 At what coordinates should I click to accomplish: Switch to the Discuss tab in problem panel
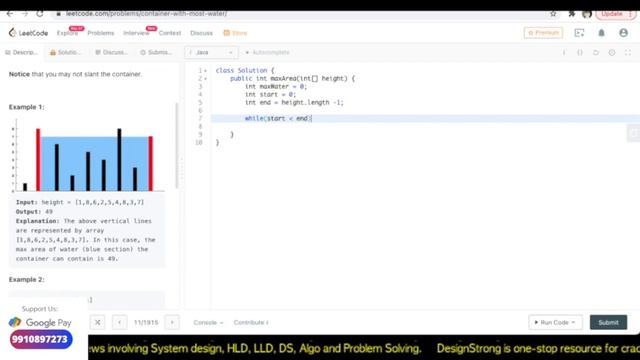point(111,52)
